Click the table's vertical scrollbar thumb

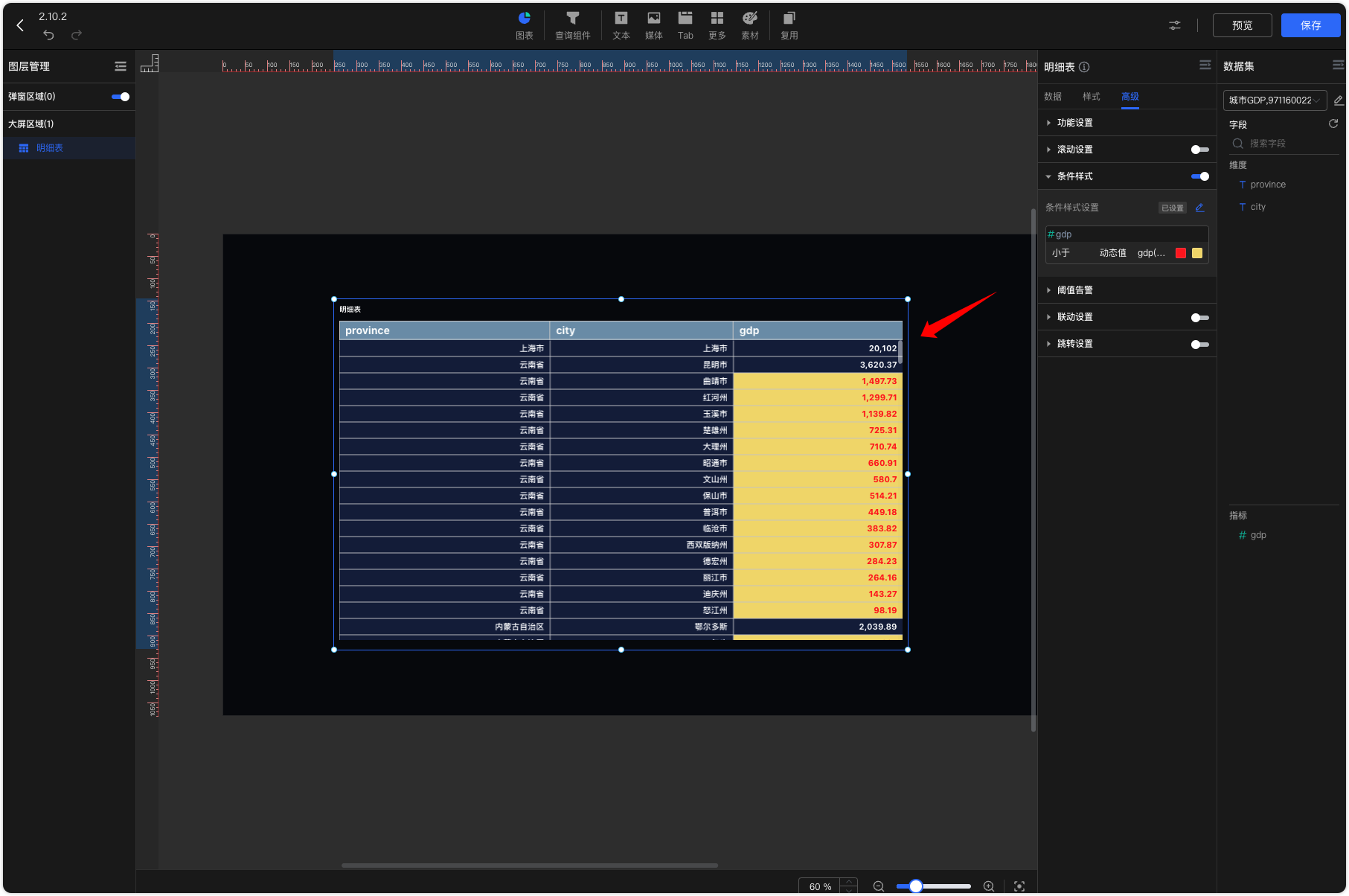tap(900, 351)
